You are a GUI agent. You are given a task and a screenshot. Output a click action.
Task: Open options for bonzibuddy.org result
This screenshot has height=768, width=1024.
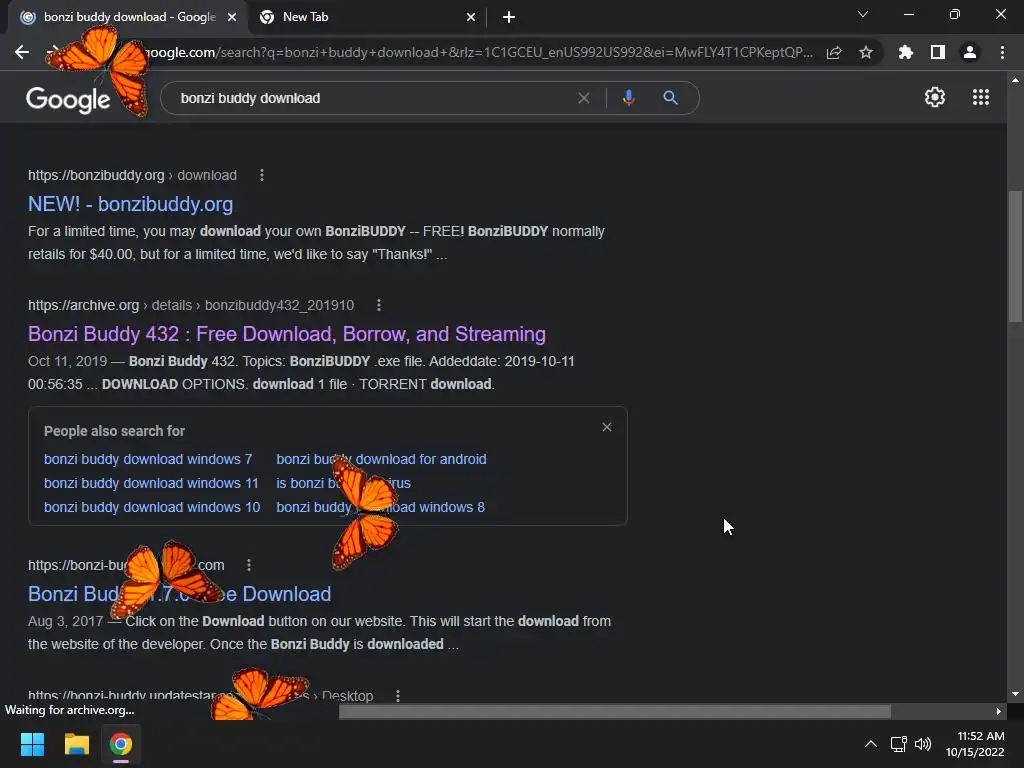[x=262, y=175]
